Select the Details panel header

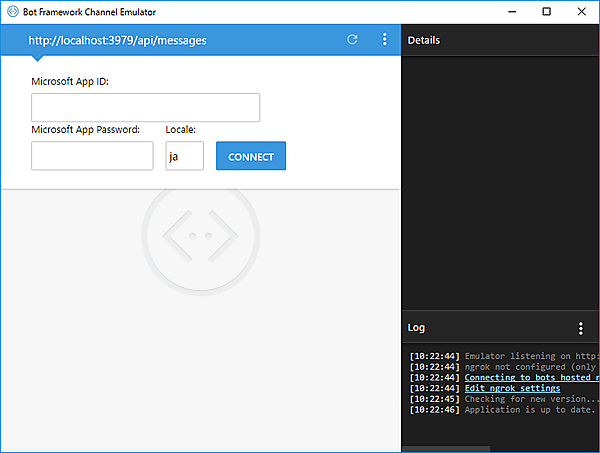[x=424, y=40]
